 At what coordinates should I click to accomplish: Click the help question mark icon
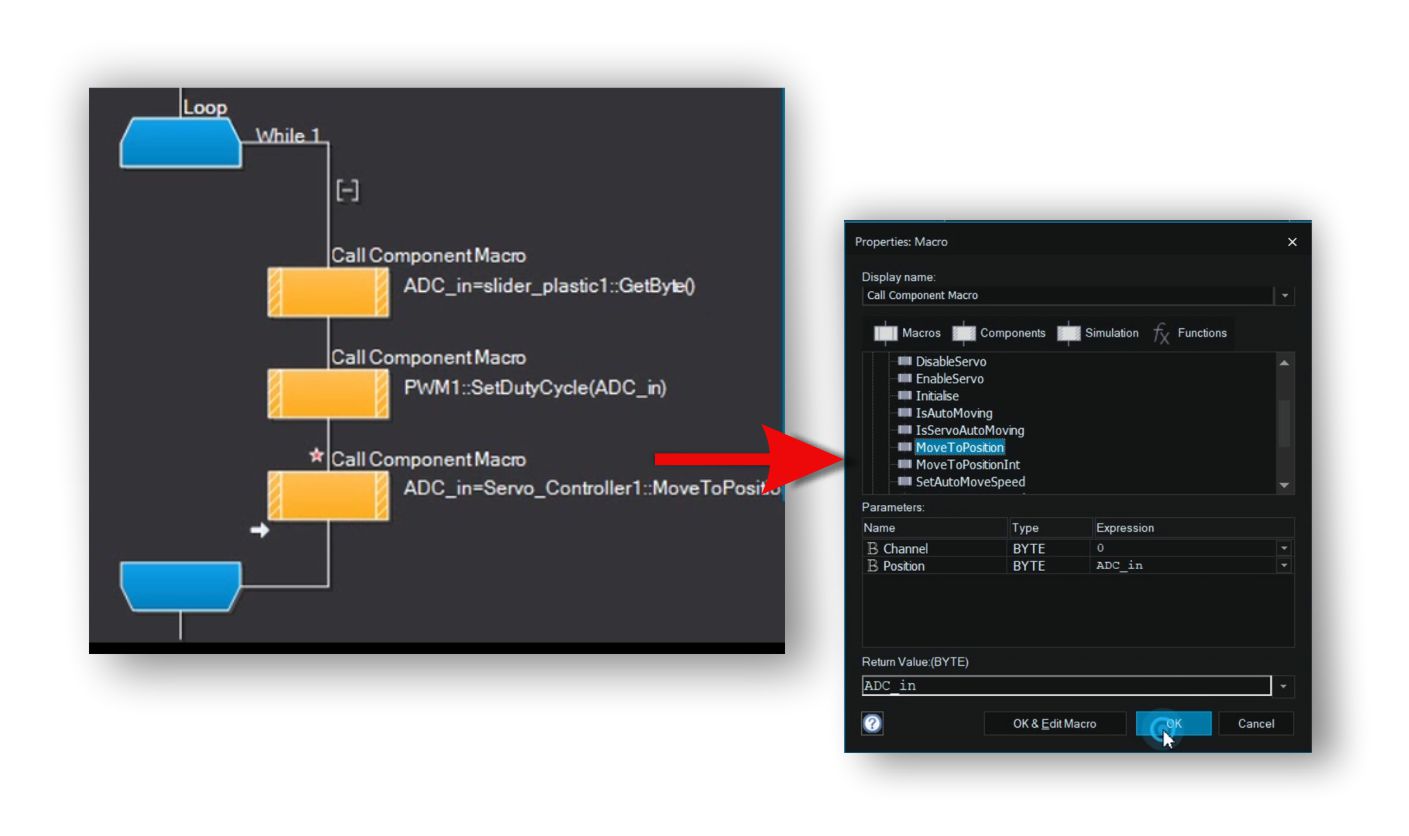[872, 723]
